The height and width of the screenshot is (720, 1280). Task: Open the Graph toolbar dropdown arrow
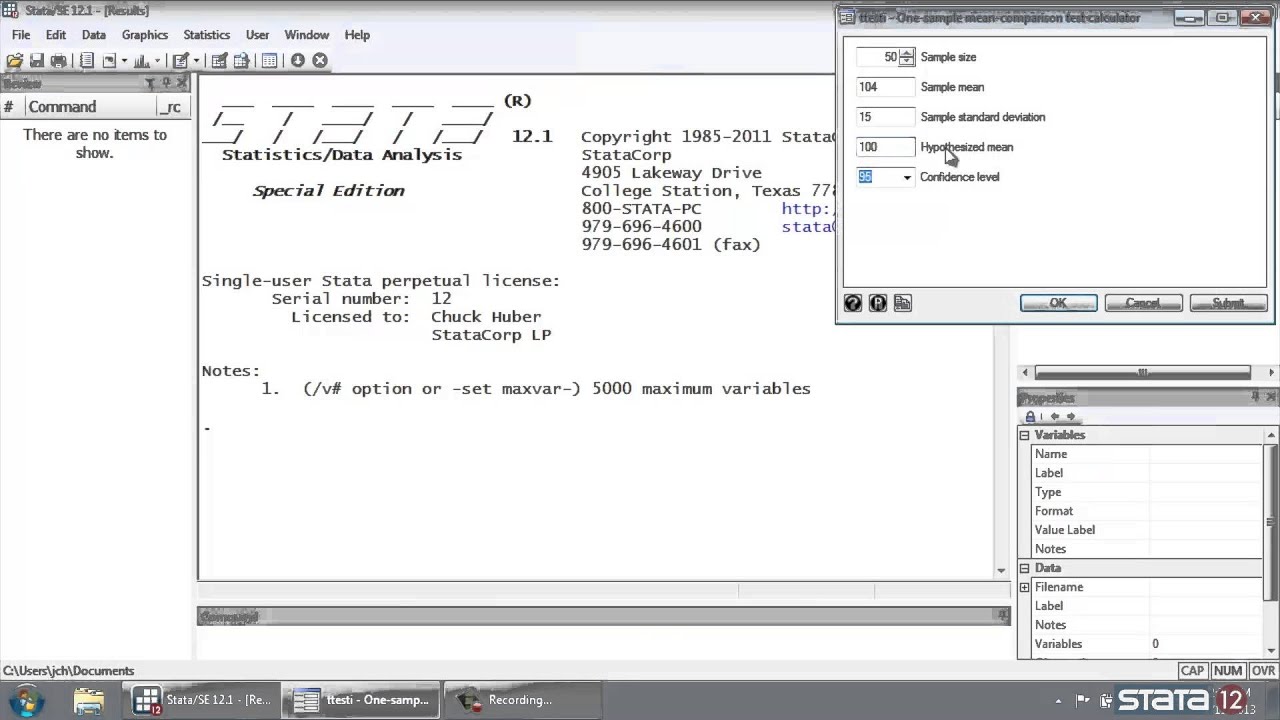click(157, 61)
